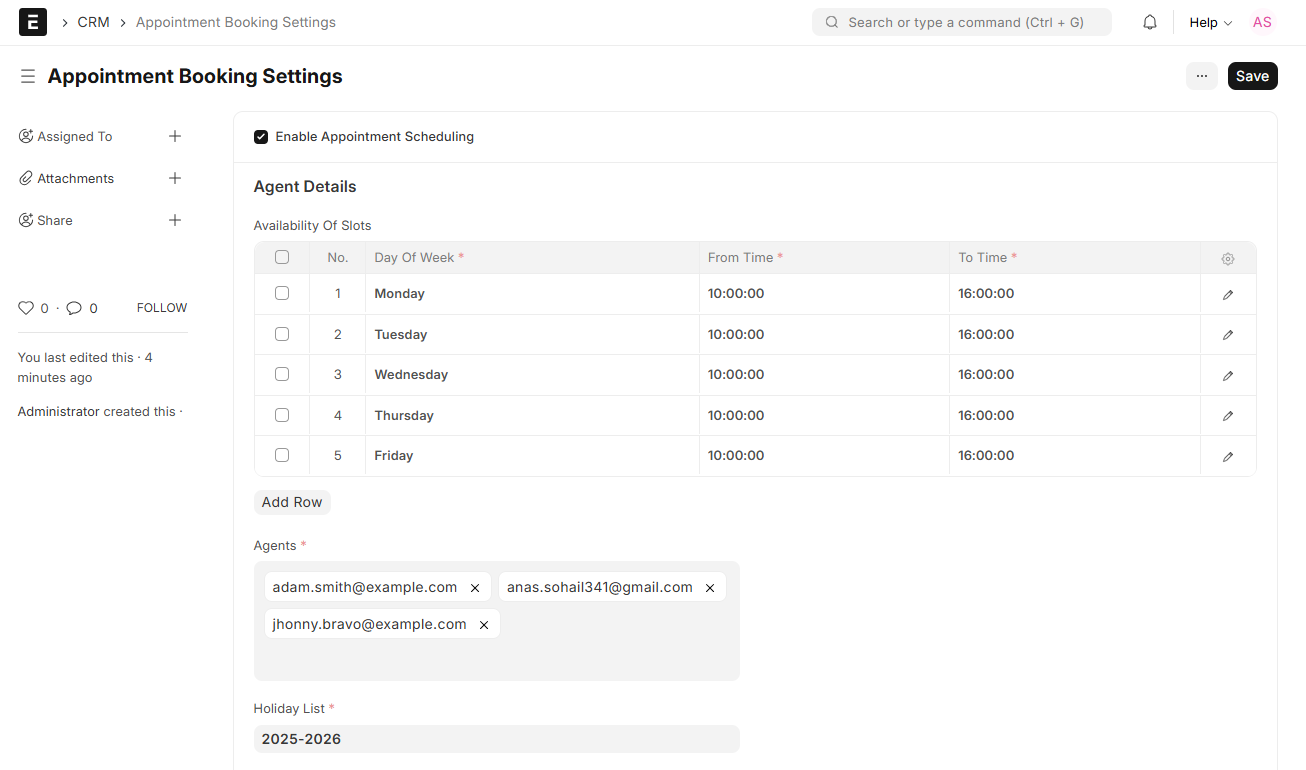Screen dimensions: 1306x770
Task: Like this document with the heart icon
Action: [x=26, y=308]
